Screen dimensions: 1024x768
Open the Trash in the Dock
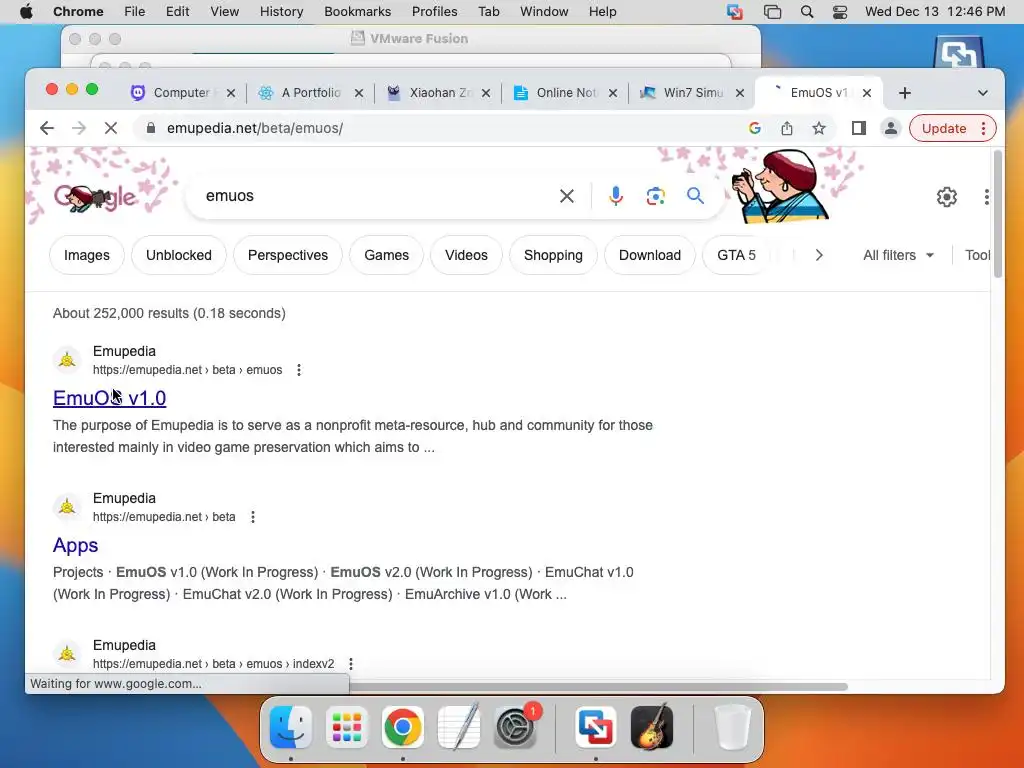[732, 727]
